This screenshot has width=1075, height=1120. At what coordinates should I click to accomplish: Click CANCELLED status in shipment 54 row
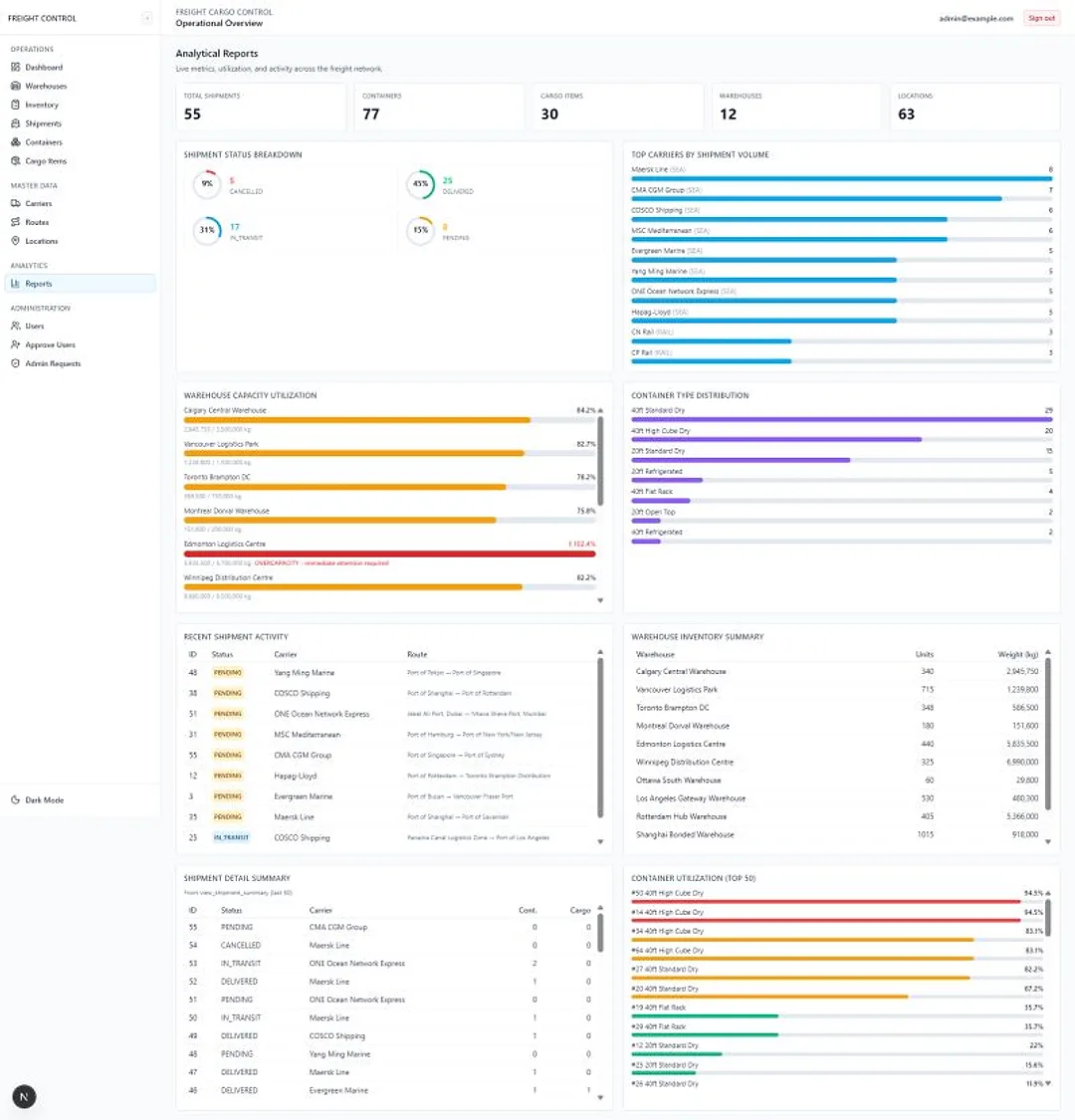(x=241, y=945)
